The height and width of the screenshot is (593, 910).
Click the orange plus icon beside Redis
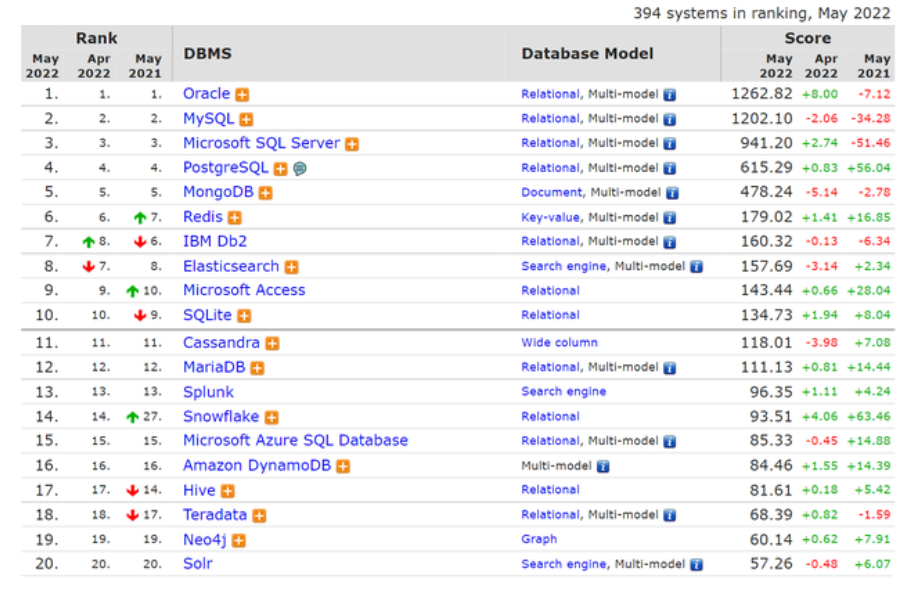pos(234,218)
